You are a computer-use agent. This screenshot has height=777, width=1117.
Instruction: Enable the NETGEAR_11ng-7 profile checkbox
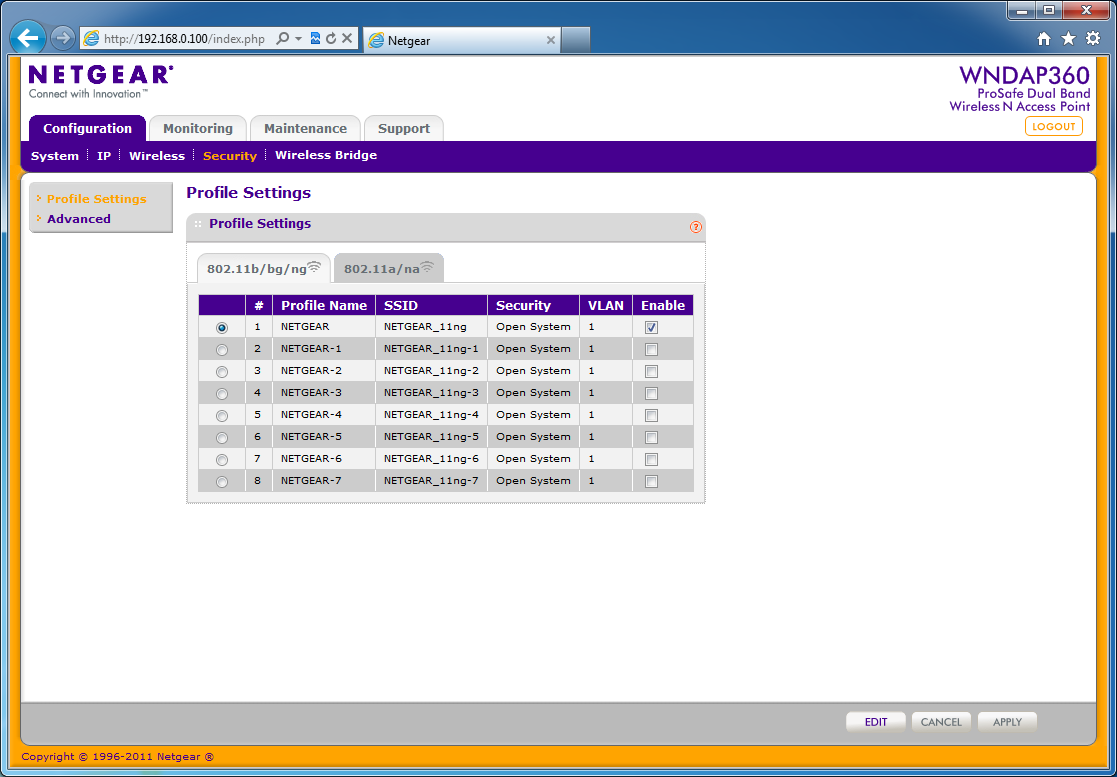651,482
